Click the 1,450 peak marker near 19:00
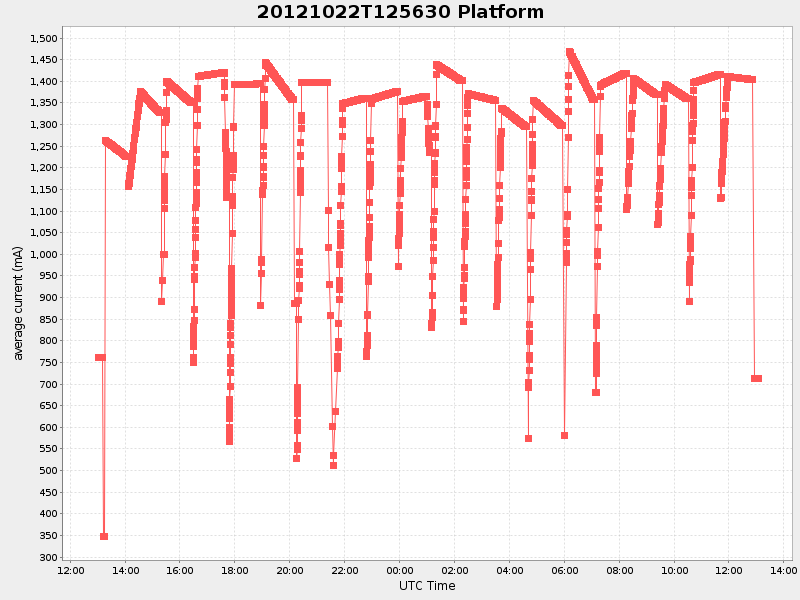The image size is (800, 600). [266, 61]
